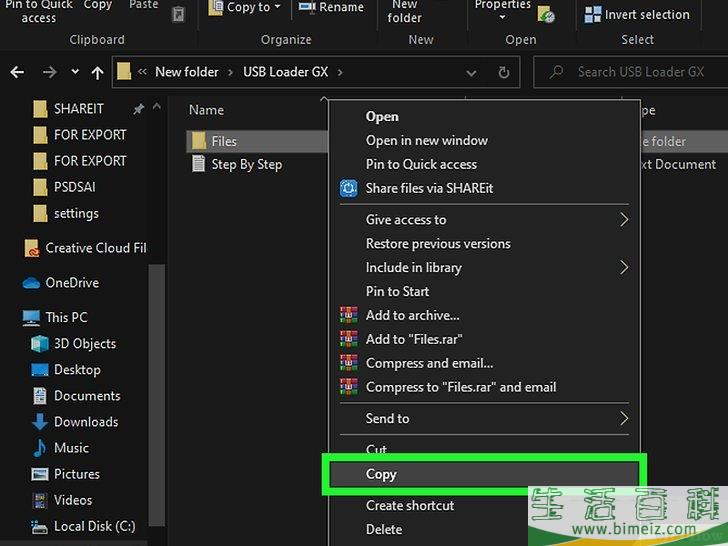
Task: Select the settings folder in sidebar
Action: coord(66,214)
